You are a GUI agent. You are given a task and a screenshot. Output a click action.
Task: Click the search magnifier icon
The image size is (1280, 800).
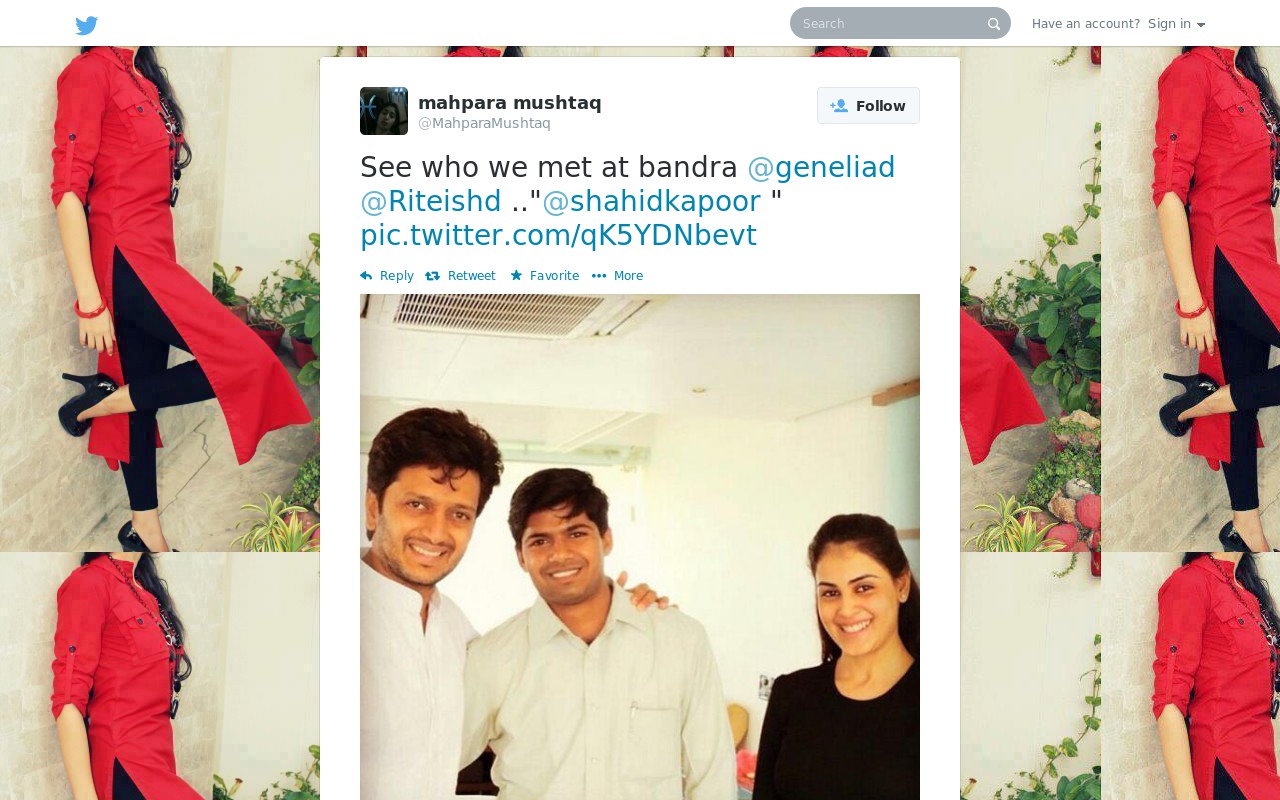click(994, 24)
